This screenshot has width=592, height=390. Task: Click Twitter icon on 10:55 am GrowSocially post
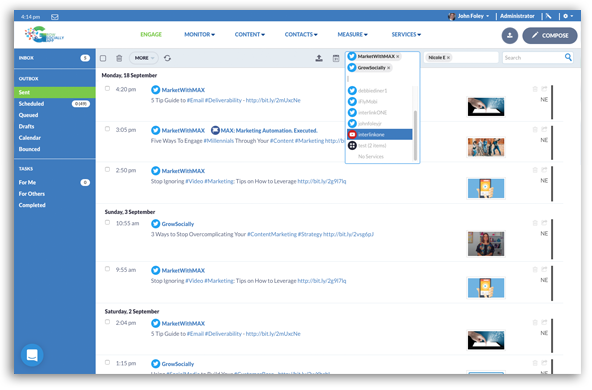pyautogui.click(x=156, y=224)
